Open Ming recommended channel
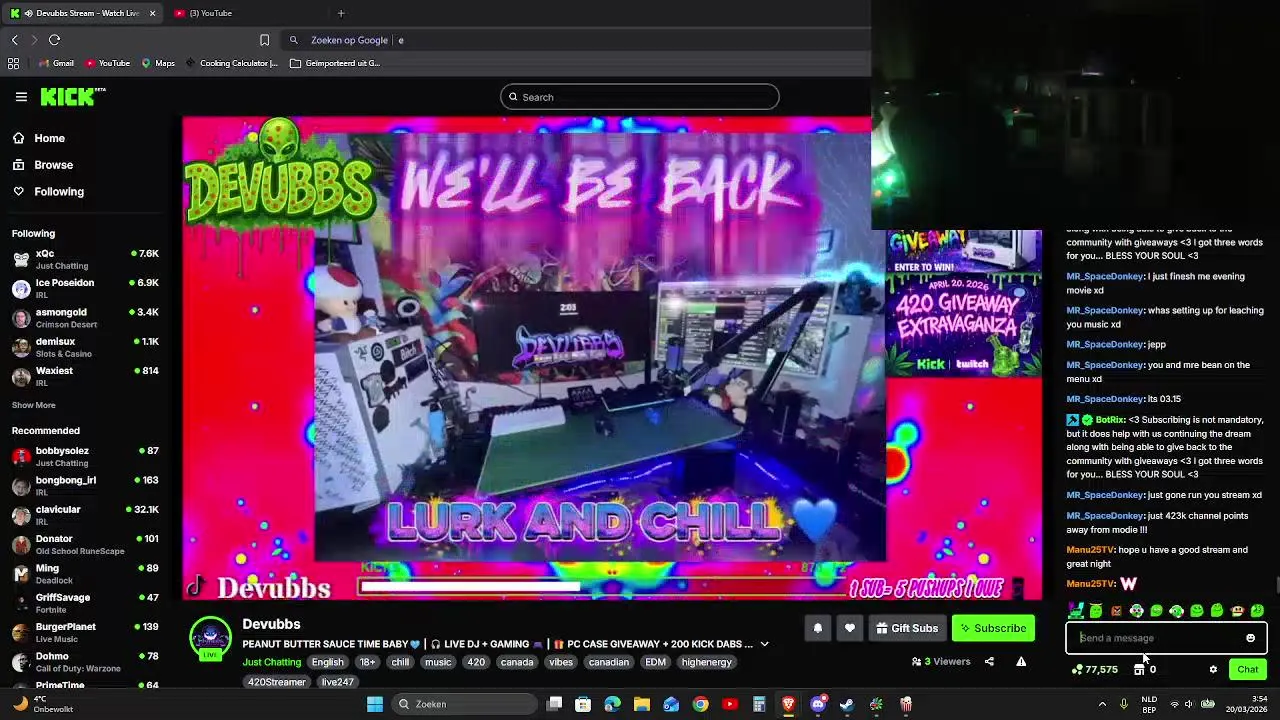1280x720 pixels. coord(85,573)
